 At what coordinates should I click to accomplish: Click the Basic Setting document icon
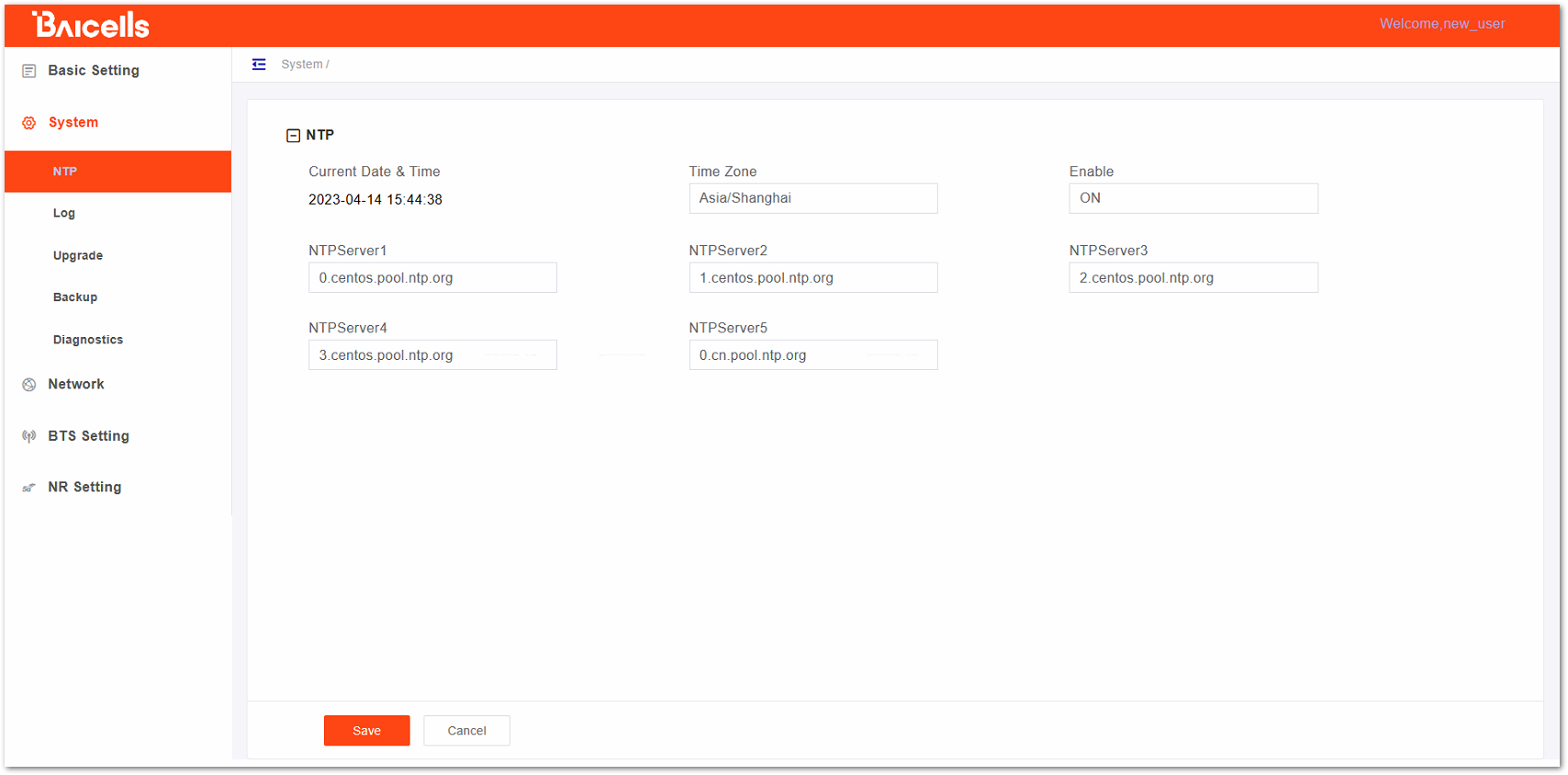(x=29, y=71)
